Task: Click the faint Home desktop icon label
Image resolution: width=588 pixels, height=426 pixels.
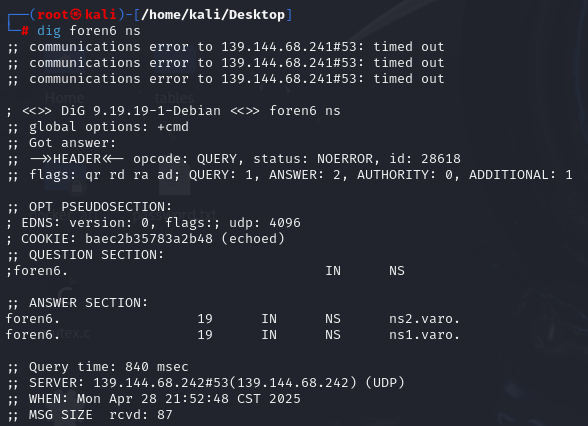Action: (x=64, y=98)
